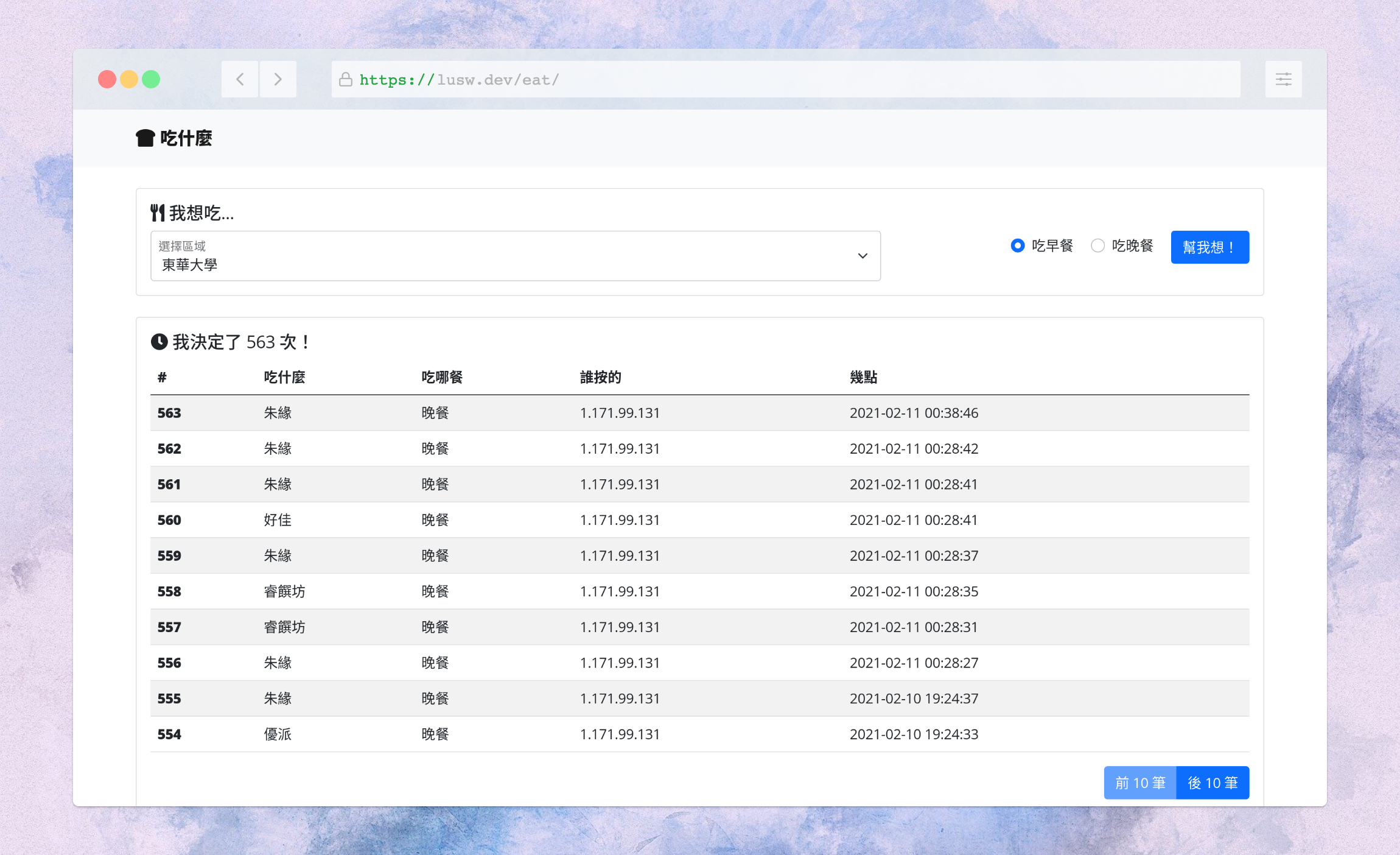This screenshot has height=855, width=1400.
Task: Open the 吃什麼 site title link
Action: (x=173, y=138)
